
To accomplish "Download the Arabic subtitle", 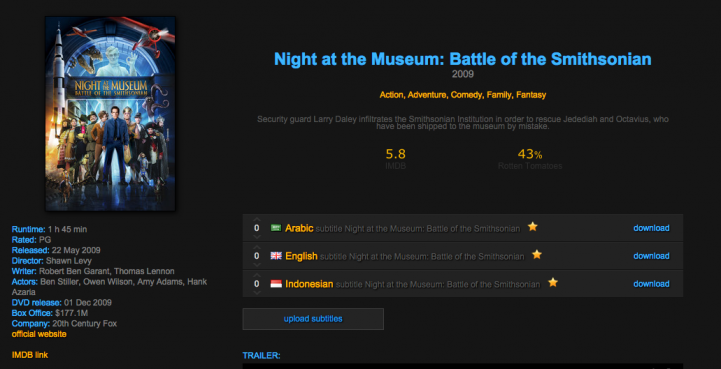I will [651, 228].
